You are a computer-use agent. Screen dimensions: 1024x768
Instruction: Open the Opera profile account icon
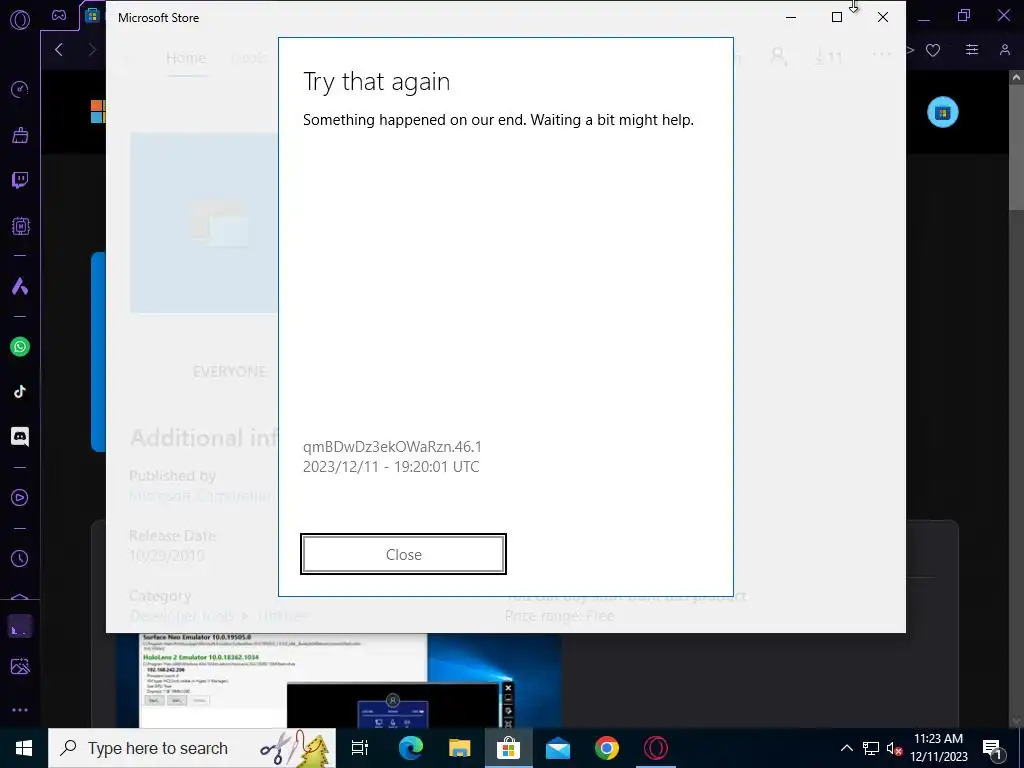point(1004,50)
